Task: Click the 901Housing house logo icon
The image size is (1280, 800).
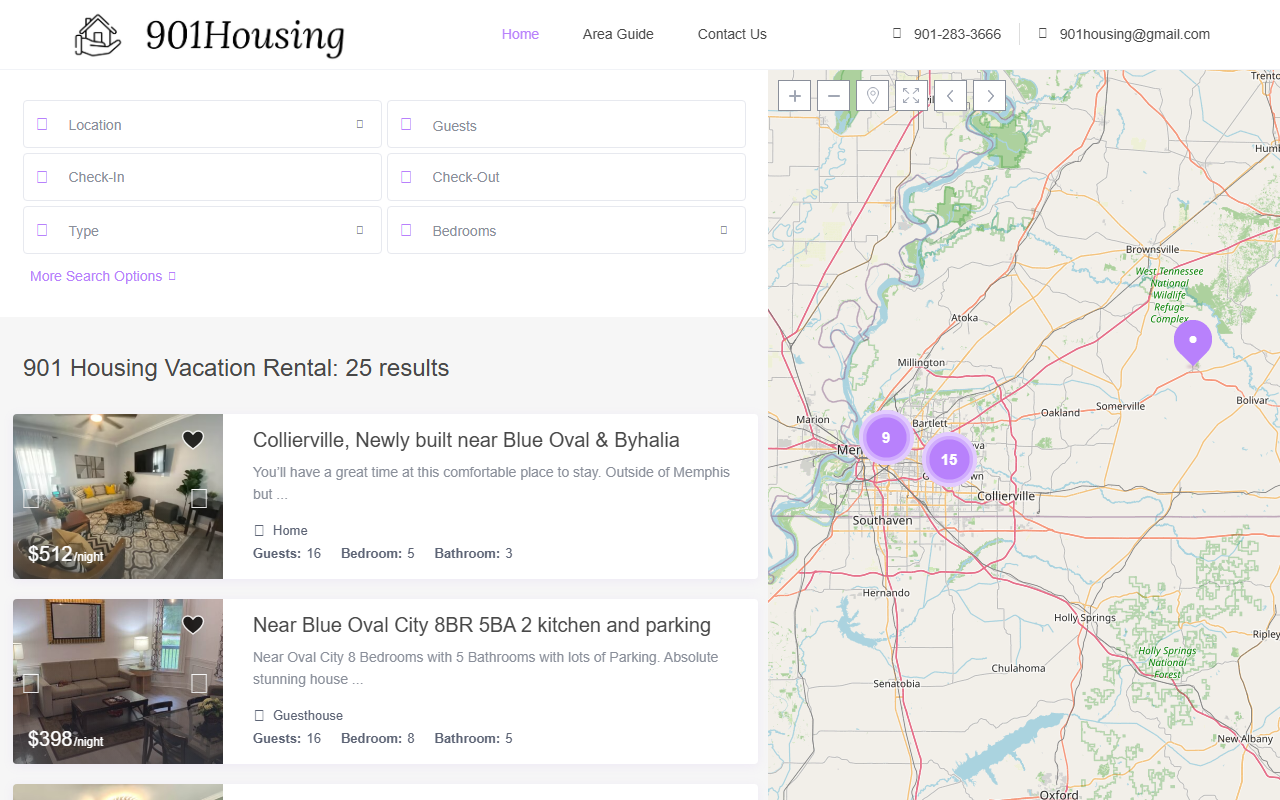Action: pyautogui.click(x=98, y=35)
